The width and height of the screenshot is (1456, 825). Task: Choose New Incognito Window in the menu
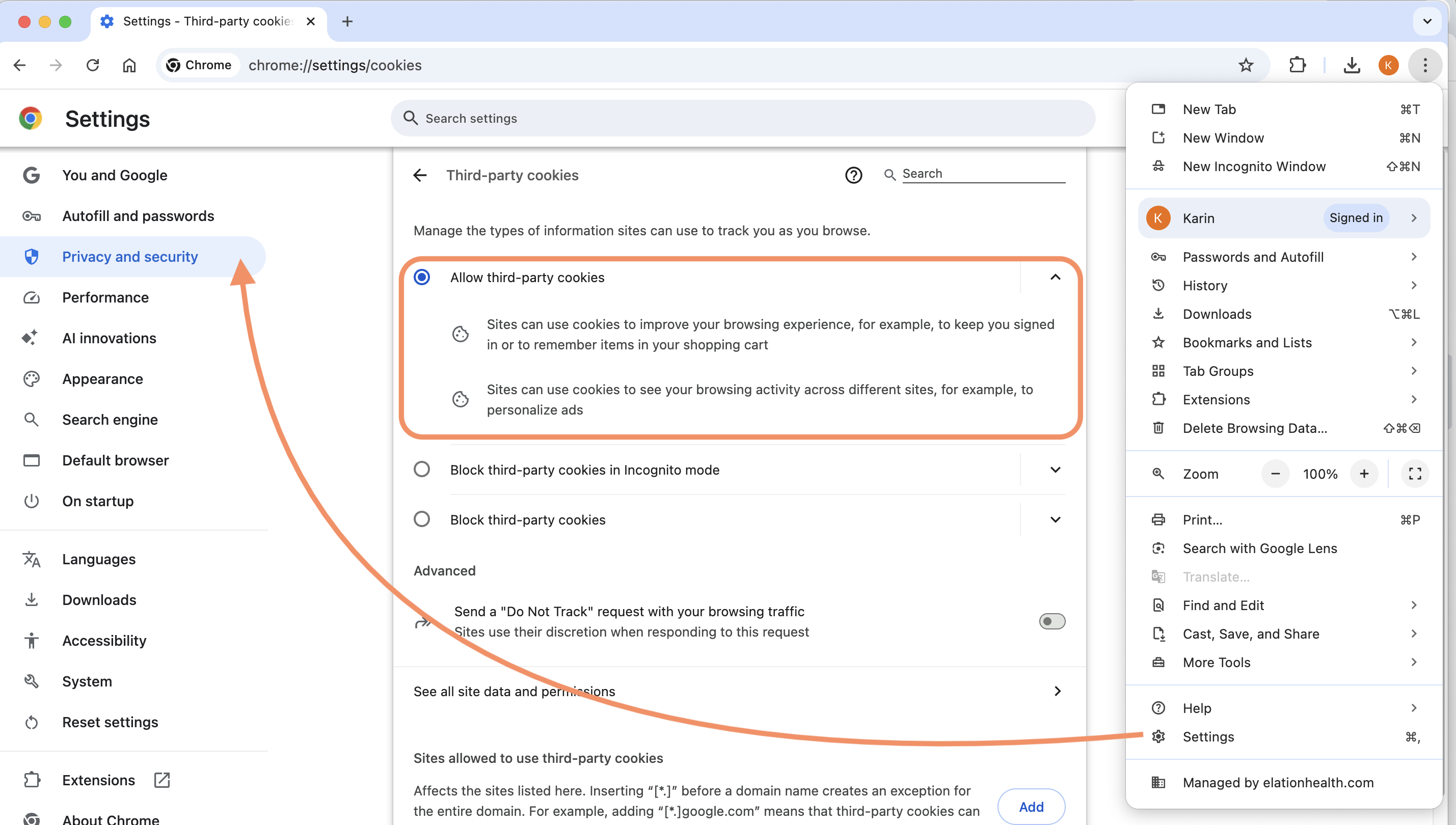coord(1254,167)
